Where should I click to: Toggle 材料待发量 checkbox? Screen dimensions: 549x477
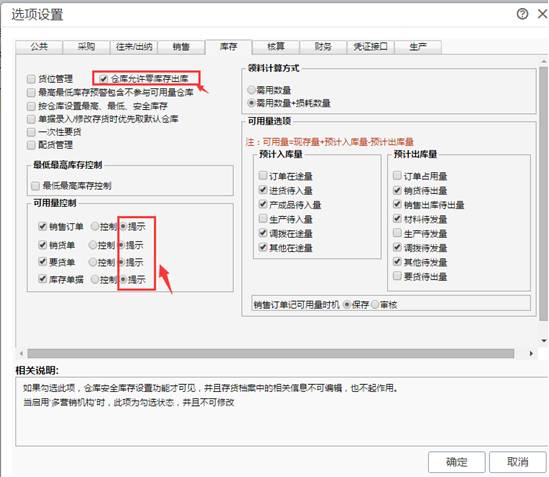(397, 219)
